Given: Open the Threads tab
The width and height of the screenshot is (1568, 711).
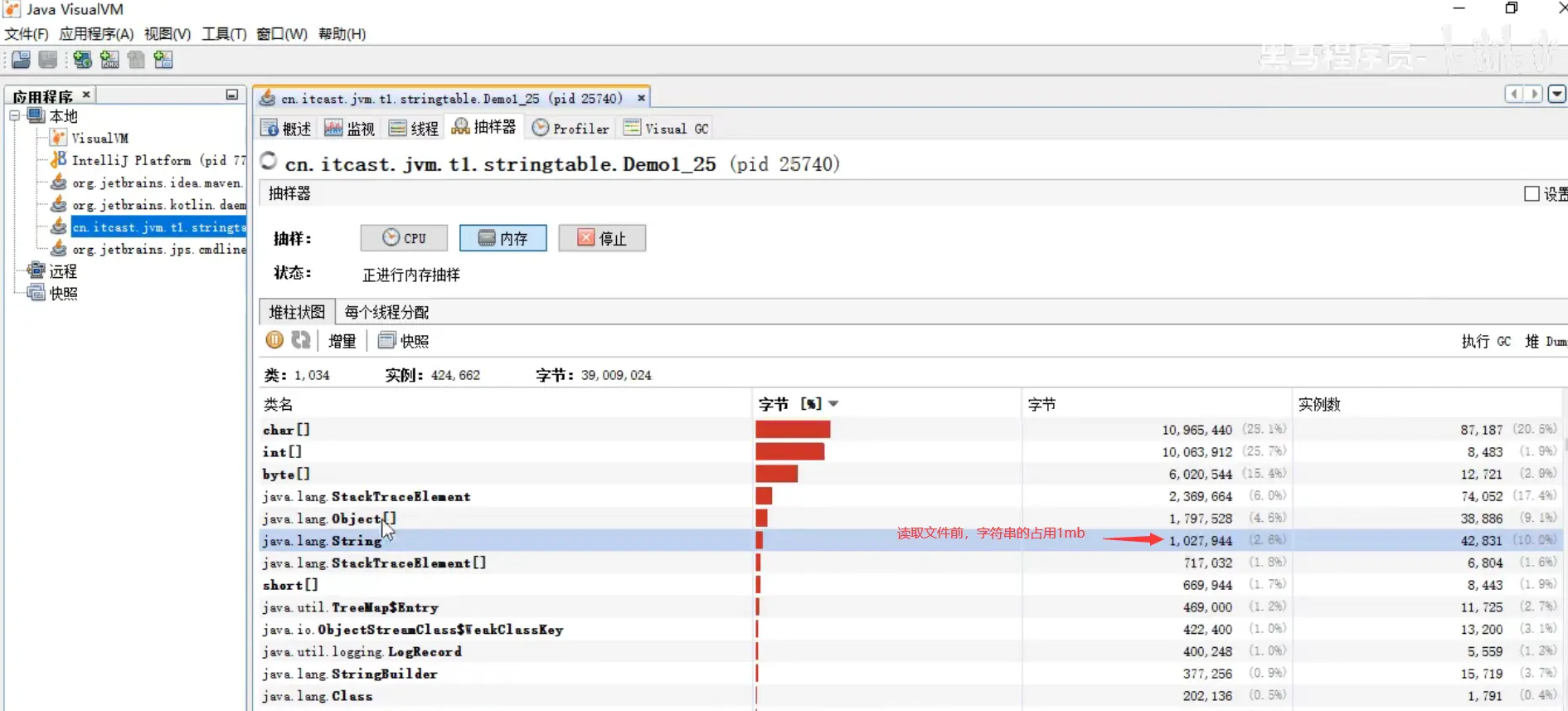Looking at the screenshot, I should 414,129.
